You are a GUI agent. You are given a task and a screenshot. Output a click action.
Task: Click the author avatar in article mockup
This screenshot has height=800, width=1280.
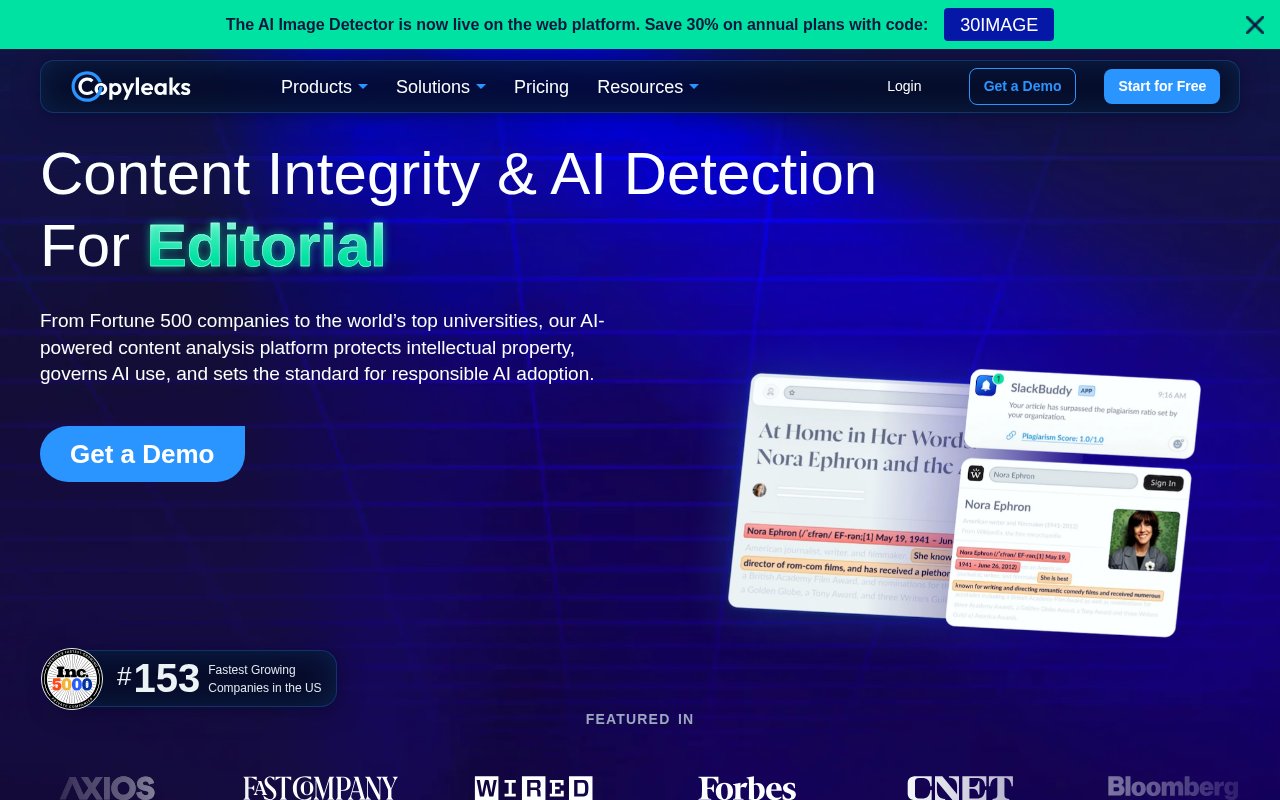[760, 490]
